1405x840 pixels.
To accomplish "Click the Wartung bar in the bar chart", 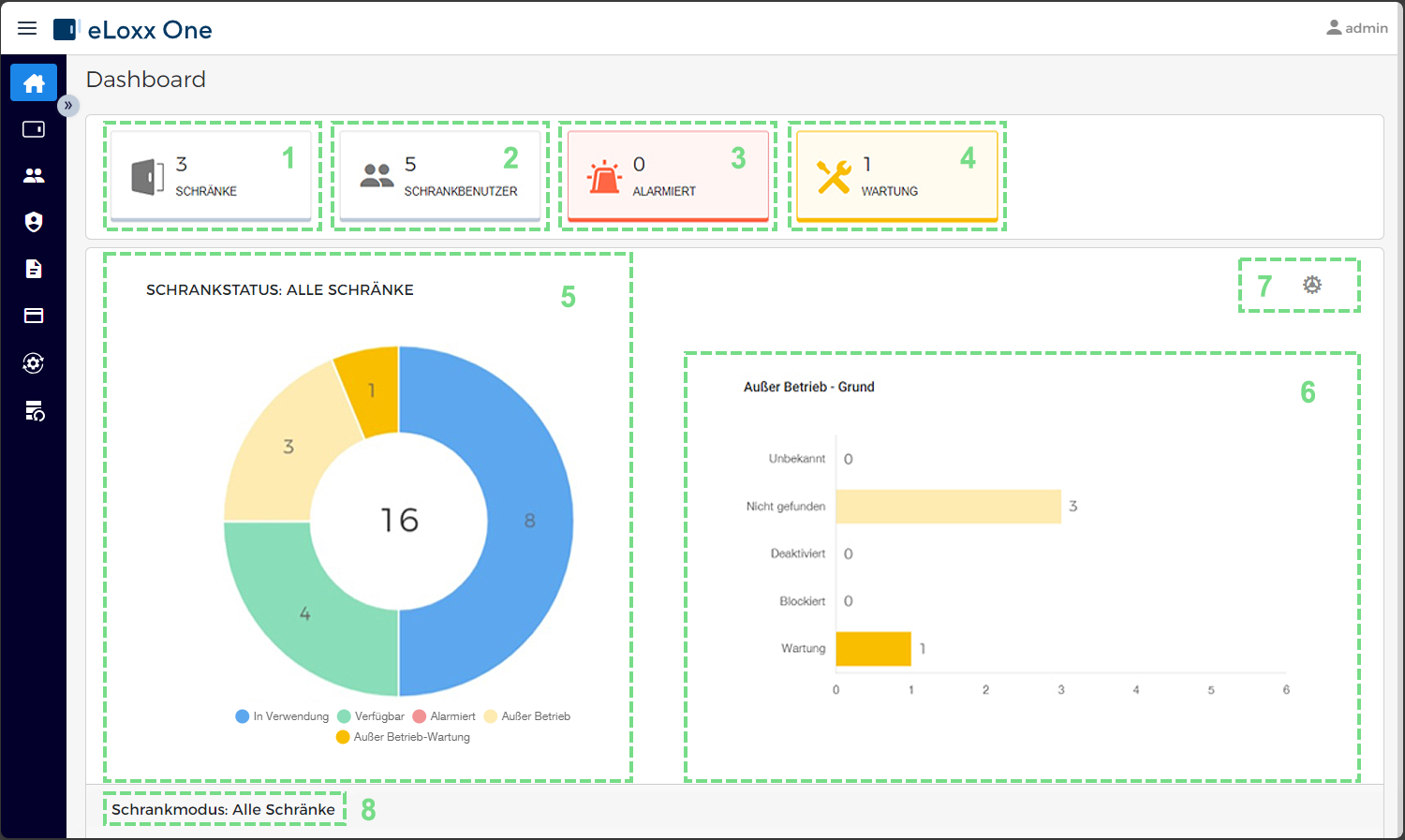I will pyautogui.click(x=873, y=648).
